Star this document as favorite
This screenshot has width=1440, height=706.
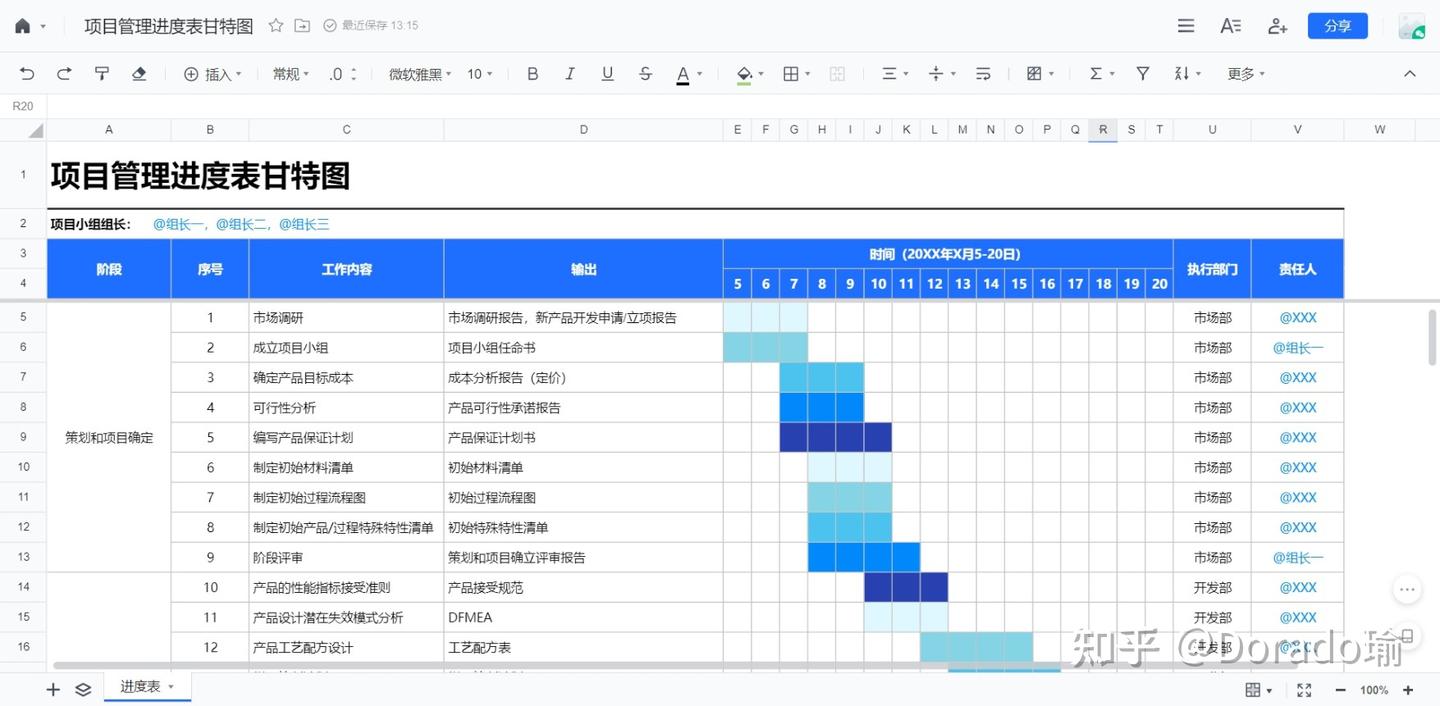(276, 26)
